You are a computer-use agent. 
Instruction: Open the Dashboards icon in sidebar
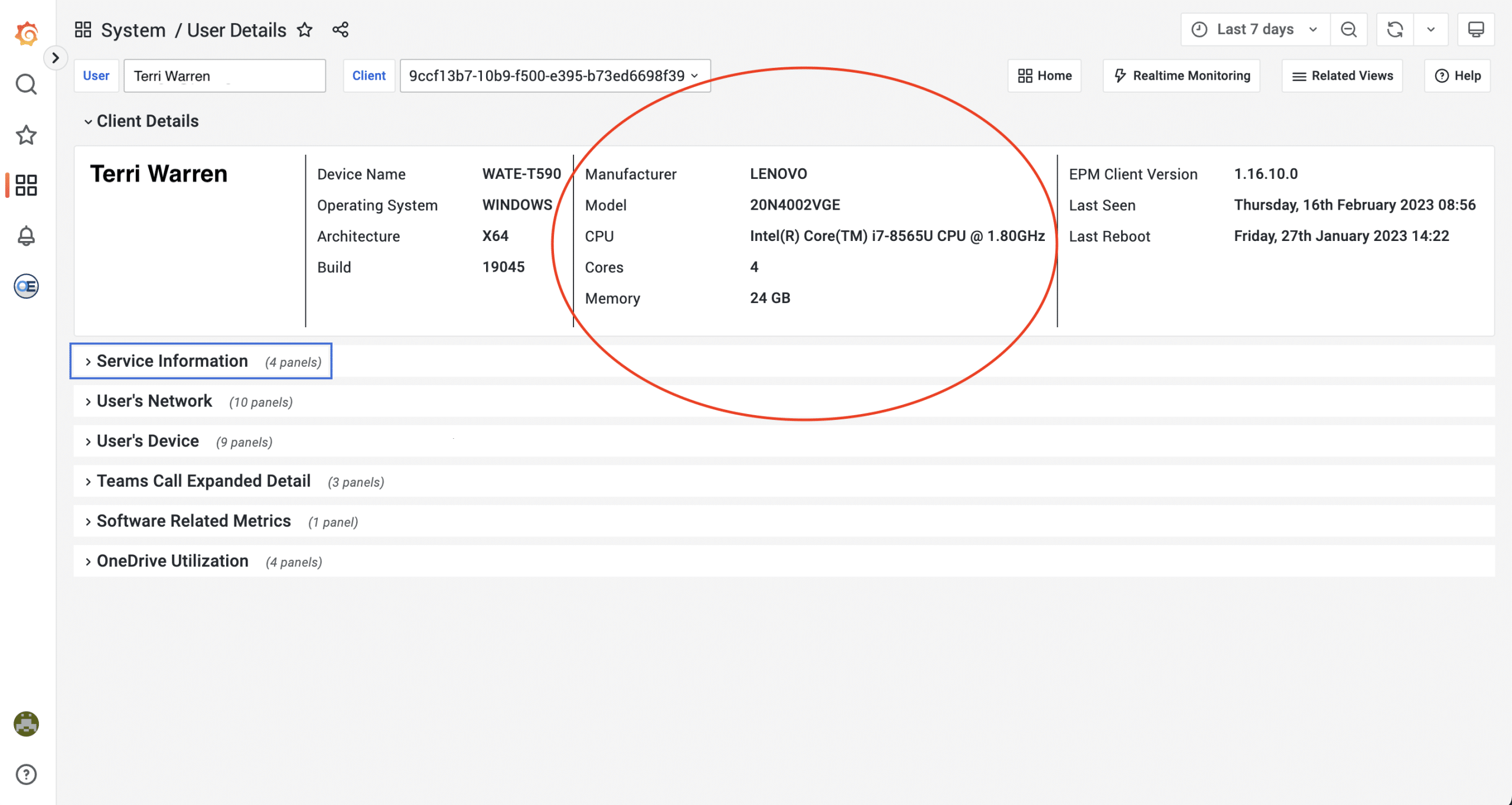[26, 185]
